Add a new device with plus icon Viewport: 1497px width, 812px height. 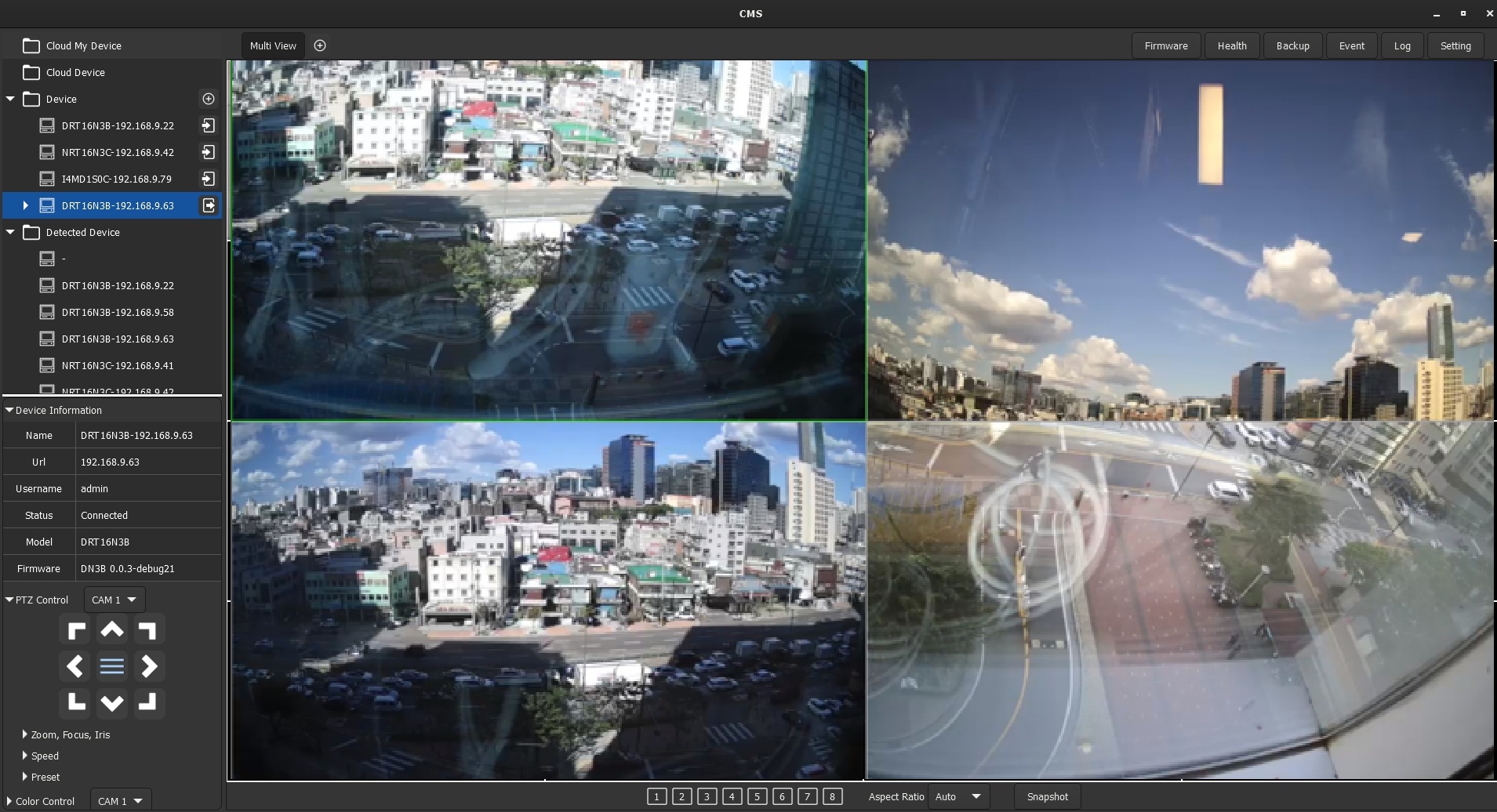(209, 99)
